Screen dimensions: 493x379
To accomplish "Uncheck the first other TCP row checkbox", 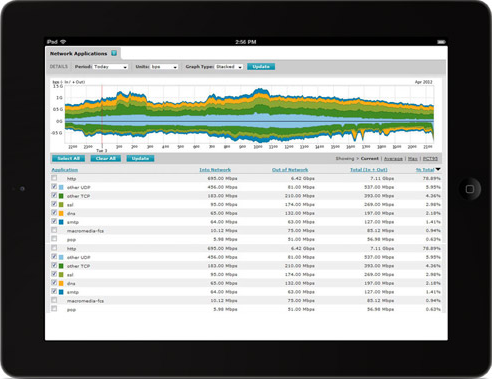I will click(x=54, y=195).
